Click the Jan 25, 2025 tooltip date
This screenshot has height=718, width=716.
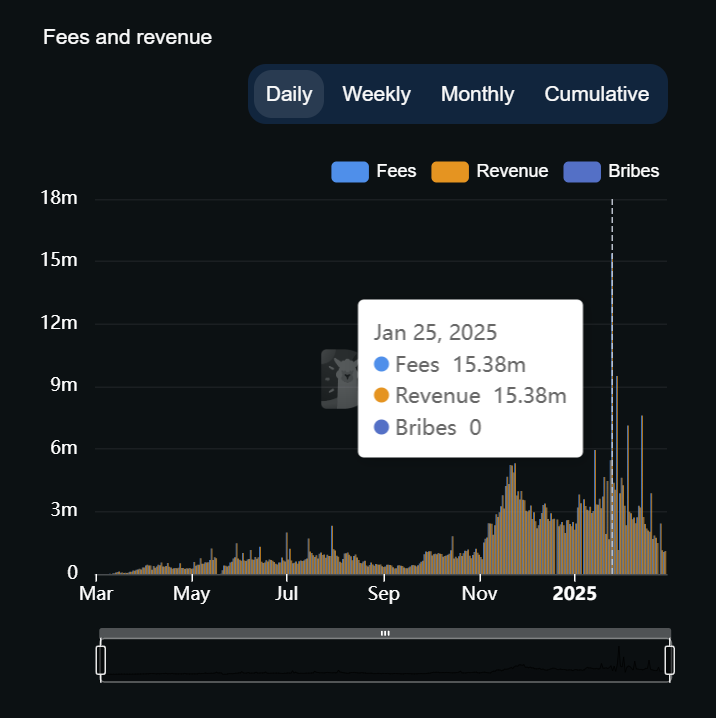(x=435, y=332)
